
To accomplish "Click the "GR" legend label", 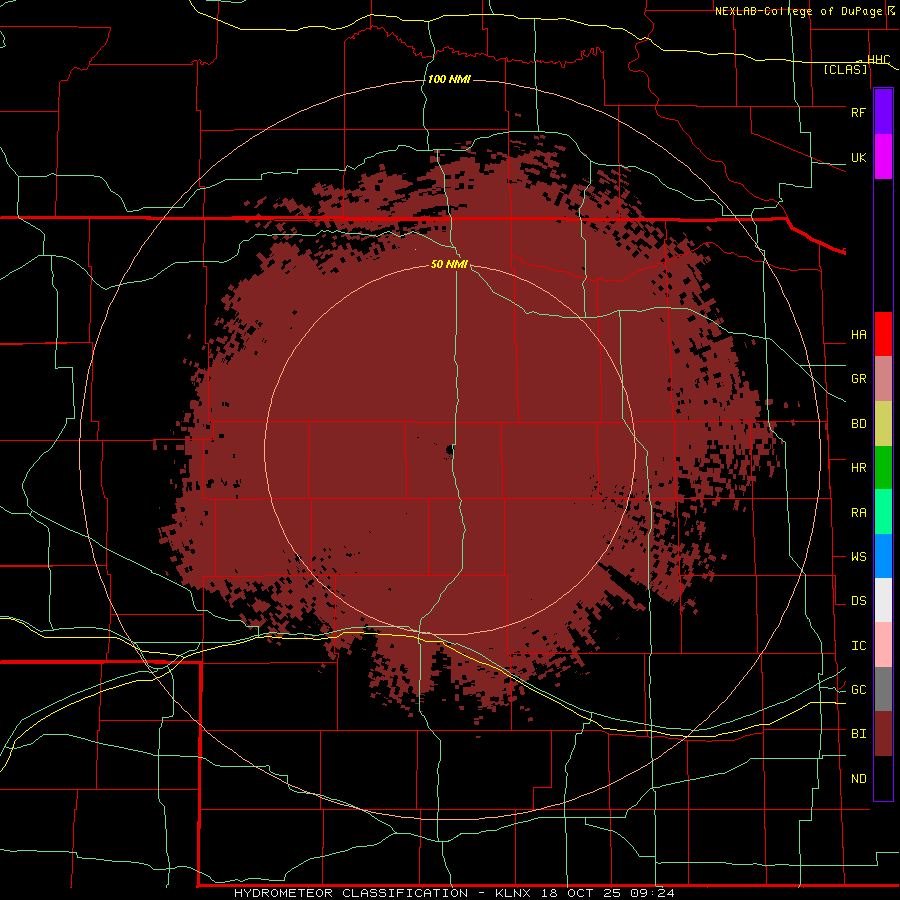I will pos(858,379).
